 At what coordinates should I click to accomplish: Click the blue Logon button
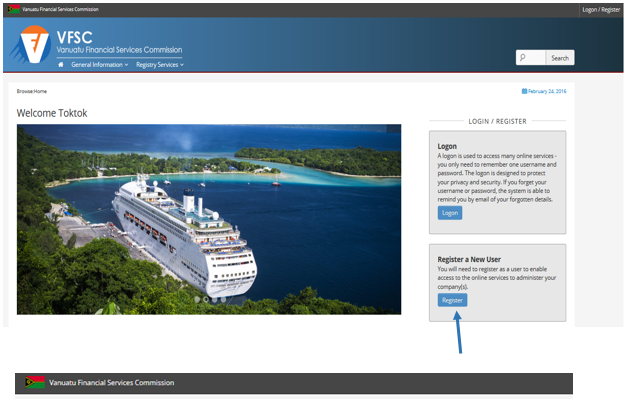450,213
